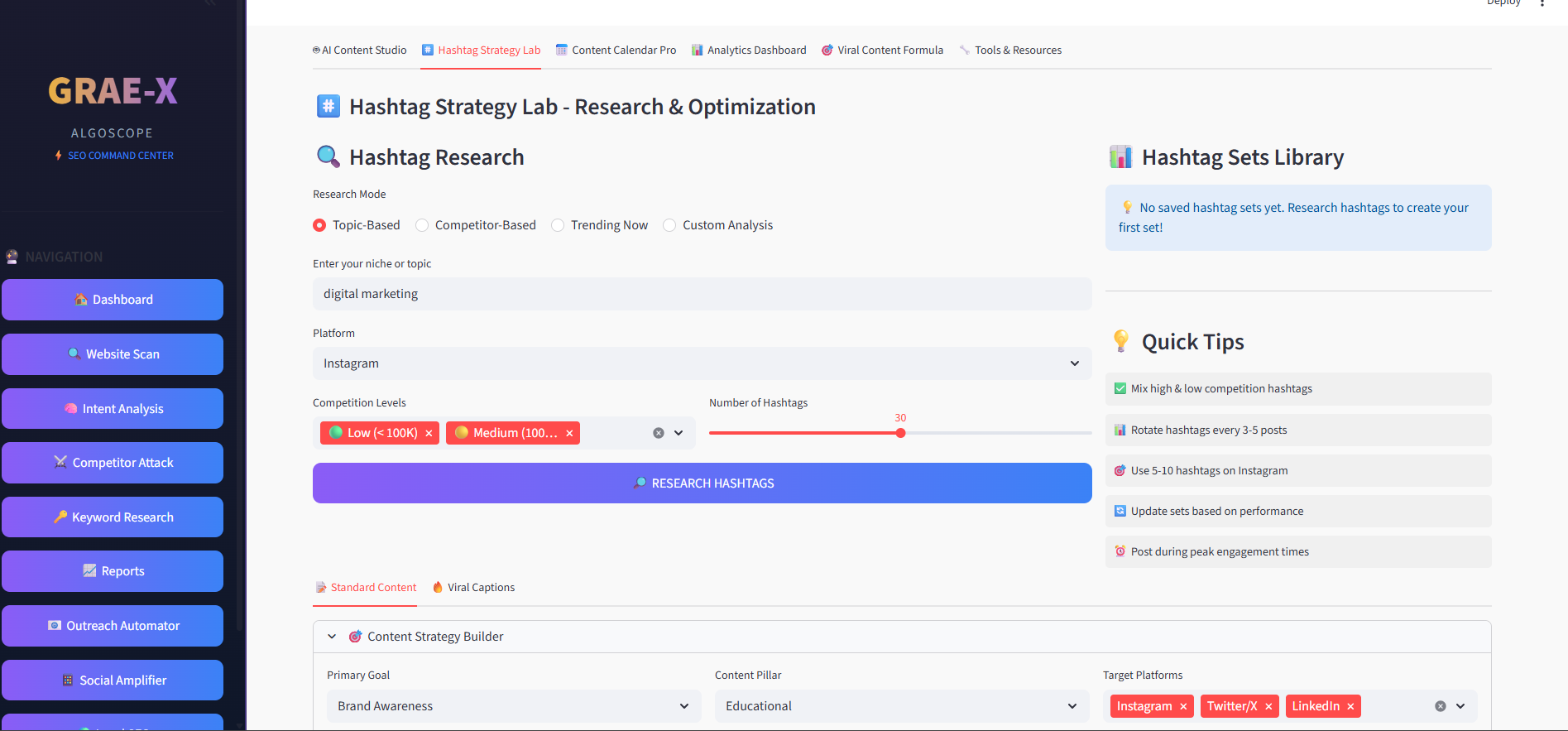Click the 'Rotate hashtags every 3-5 posts' tip
The width and height of the screenshot is (1568, 731).
click(1298, 430)
